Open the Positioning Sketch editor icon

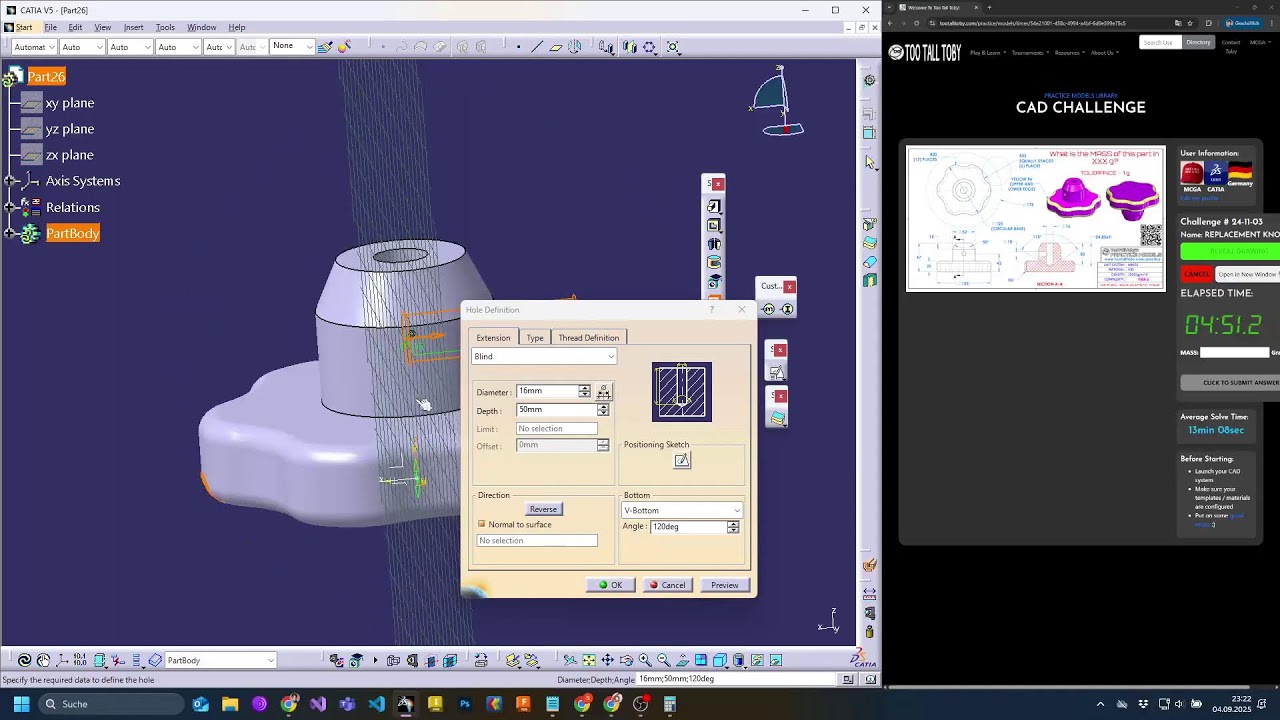682,460
